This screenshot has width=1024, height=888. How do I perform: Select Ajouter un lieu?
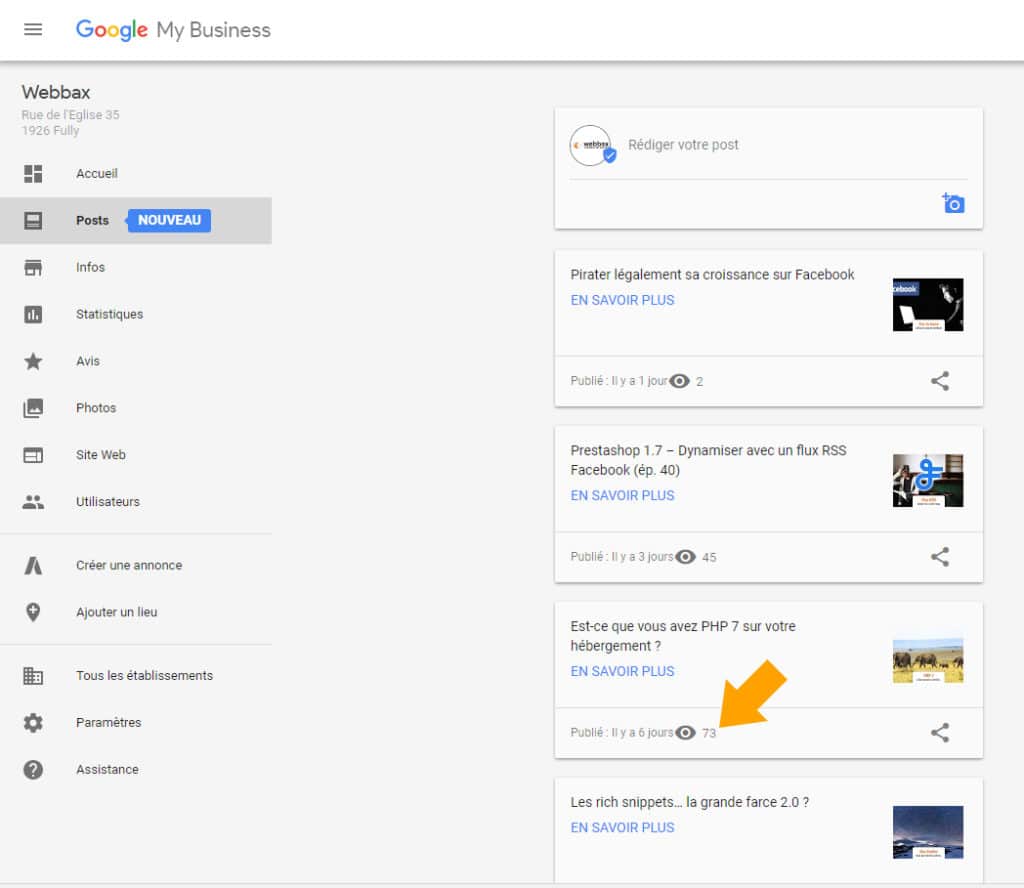(x=136, y=612)
